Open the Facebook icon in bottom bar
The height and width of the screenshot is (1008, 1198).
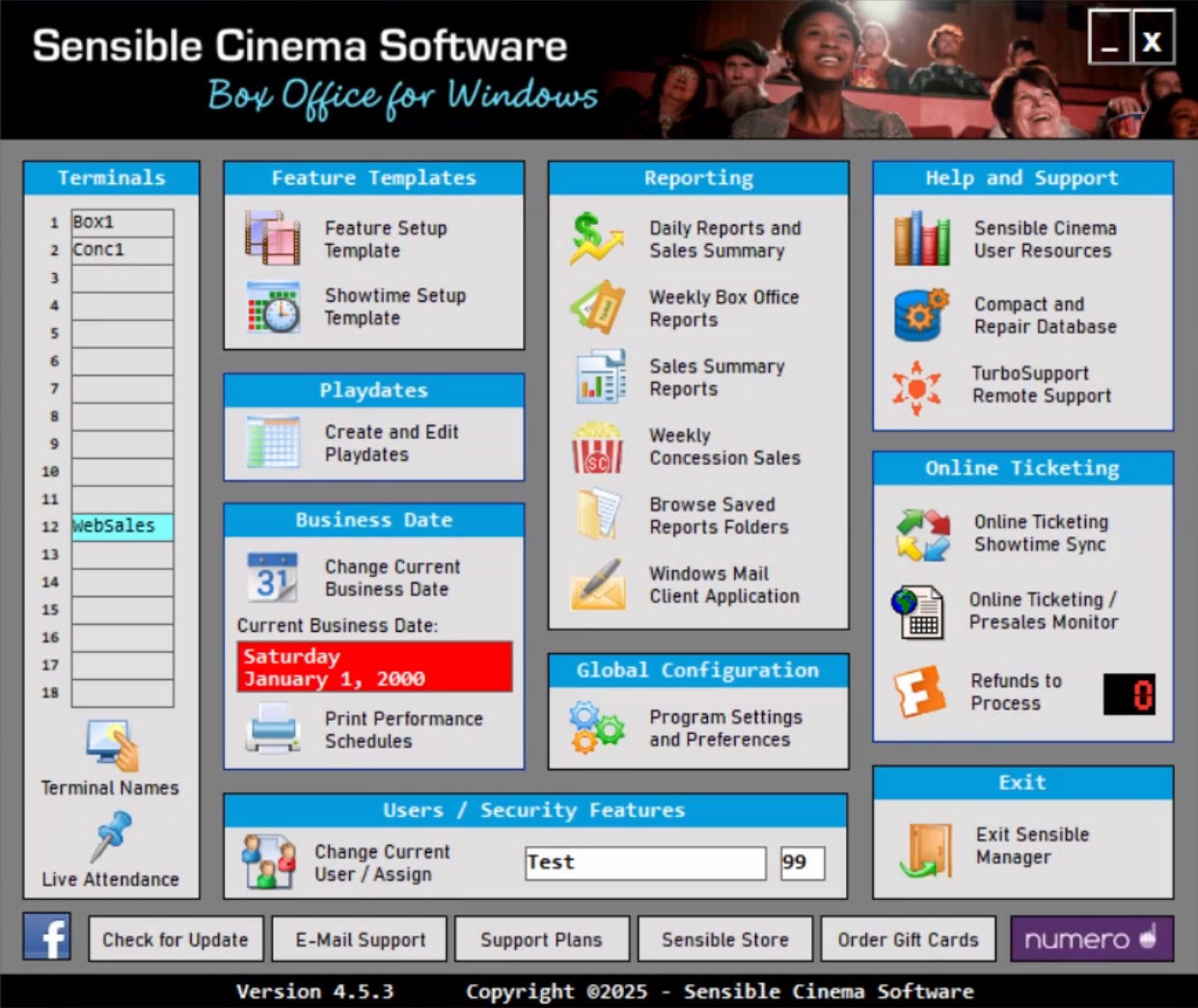pyautogui.click(x=47, y=938)
